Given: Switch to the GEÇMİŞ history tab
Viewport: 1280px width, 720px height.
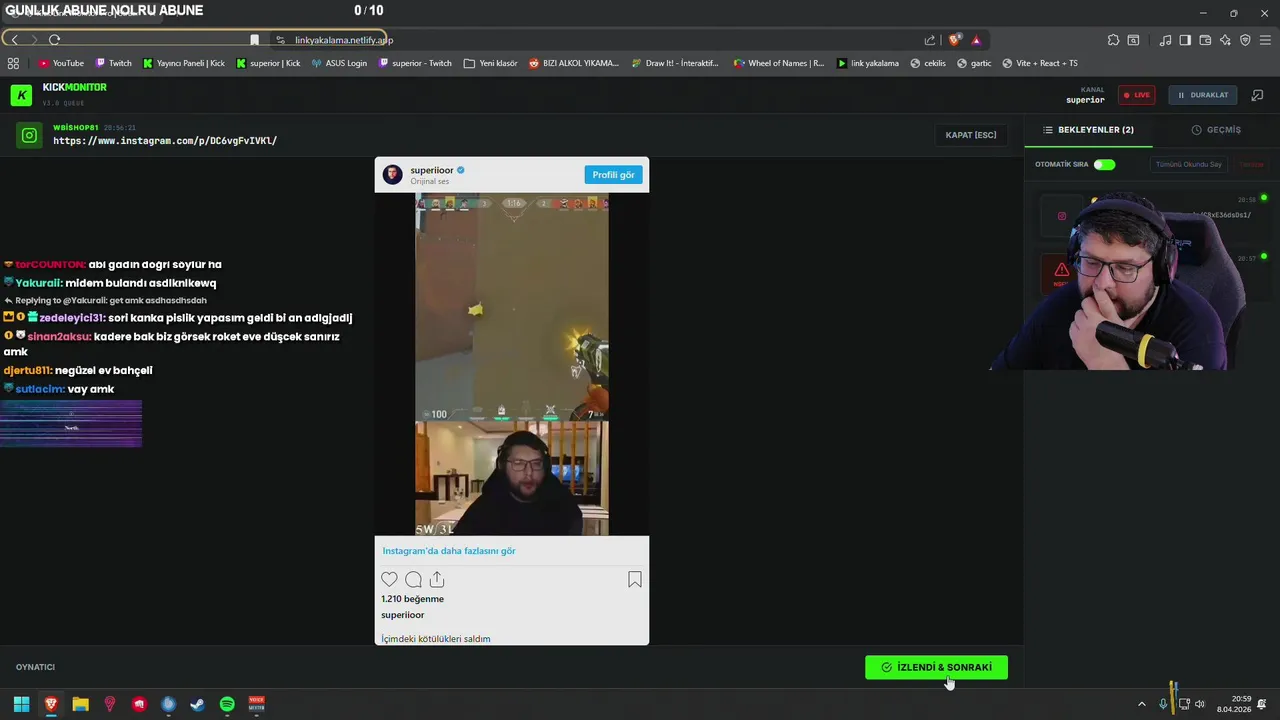Looking at the screenshot, I should click(x=1216, y=130).
